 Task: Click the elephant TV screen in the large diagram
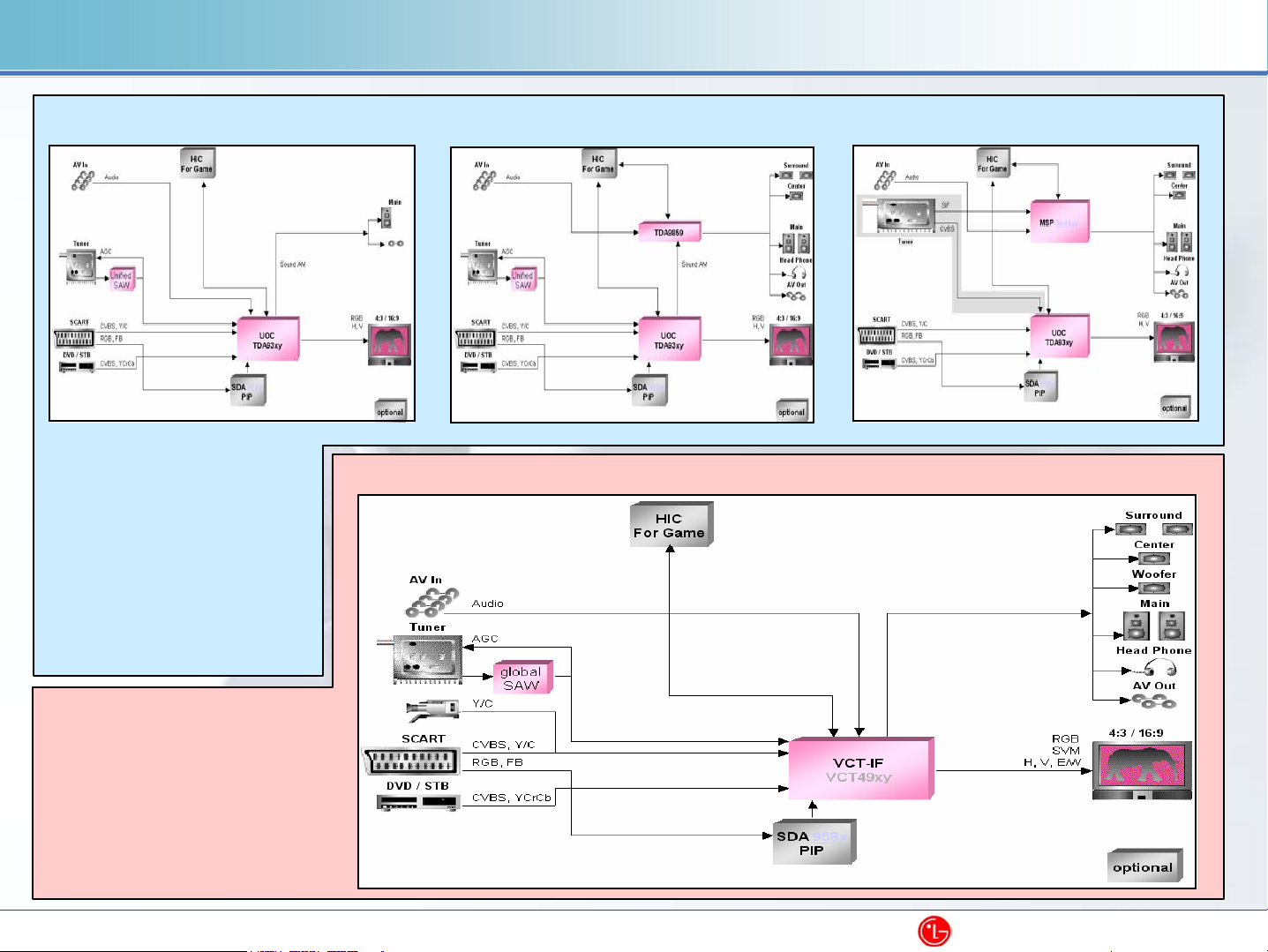1142,768
